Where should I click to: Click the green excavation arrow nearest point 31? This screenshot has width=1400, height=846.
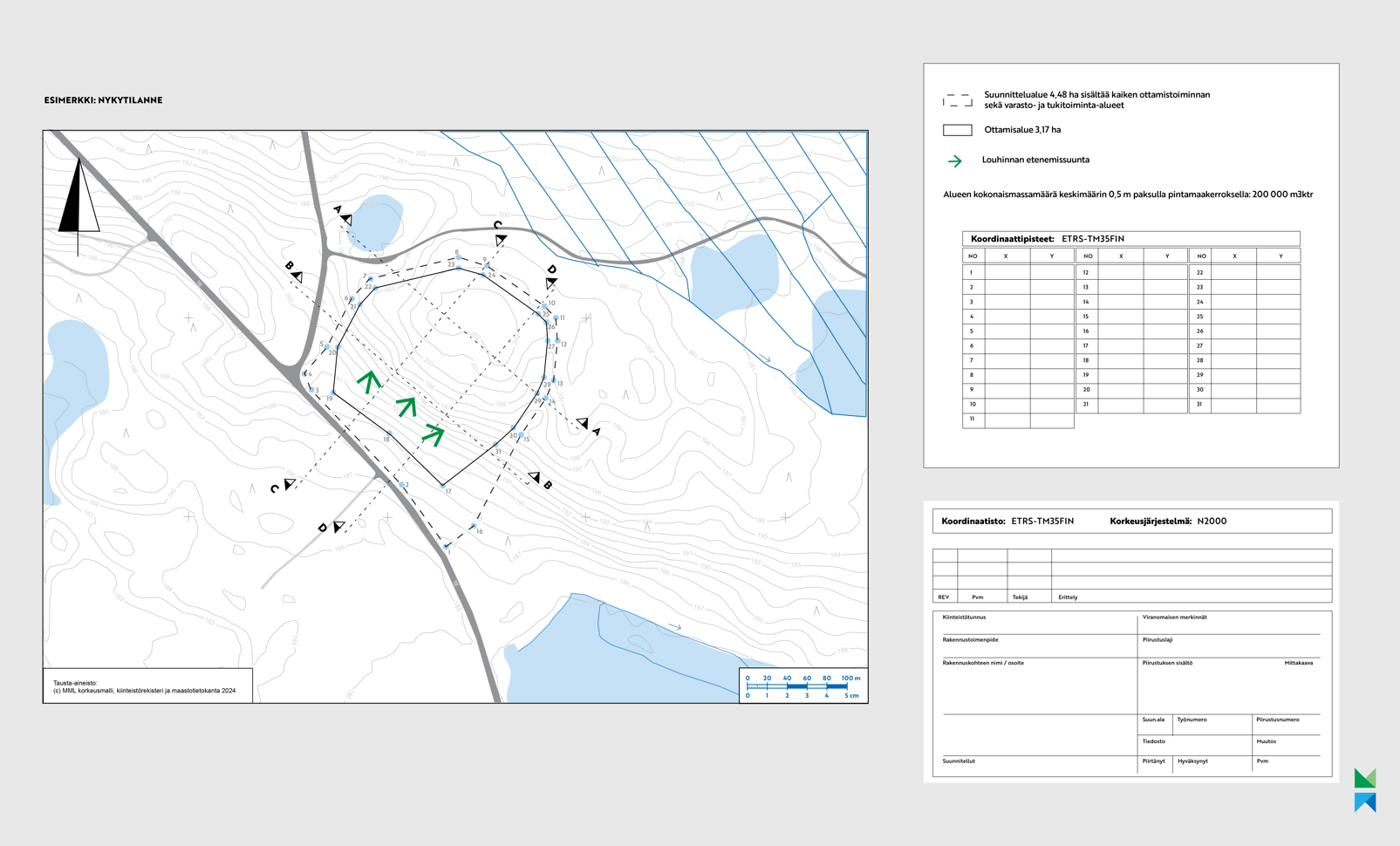[434, 433]
